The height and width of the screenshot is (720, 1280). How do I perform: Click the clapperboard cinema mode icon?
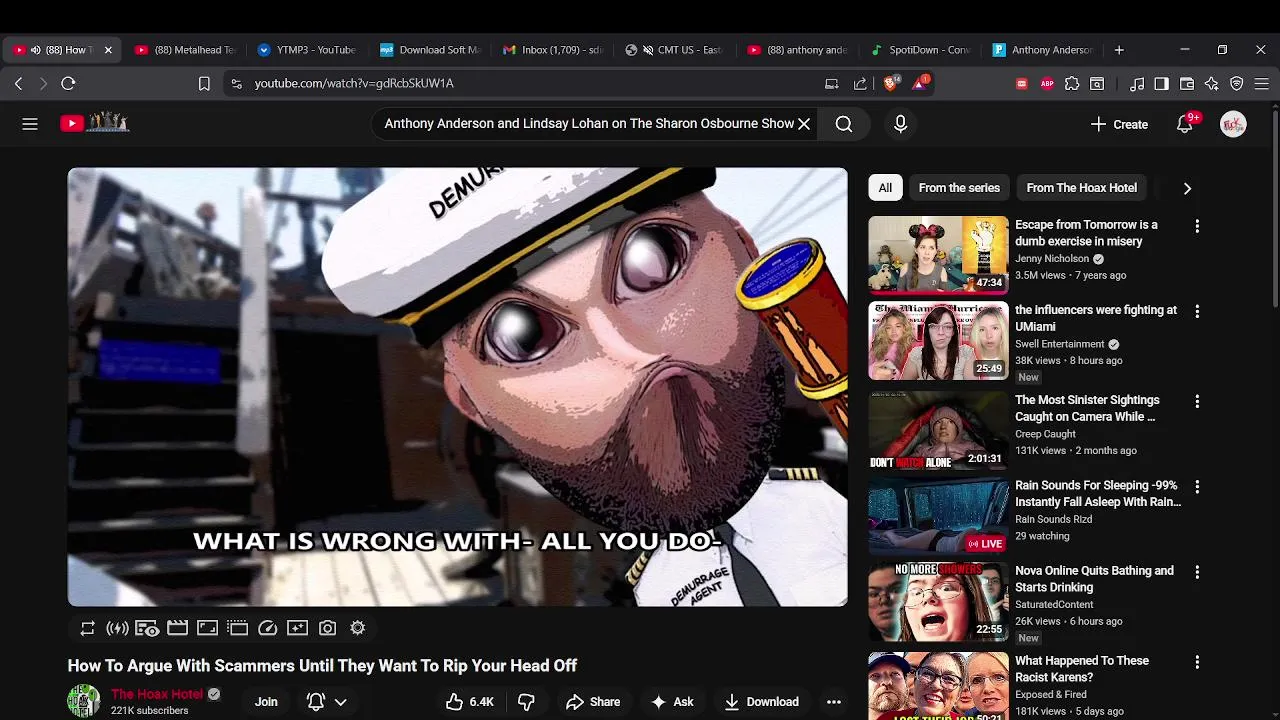tap(177, 628)
